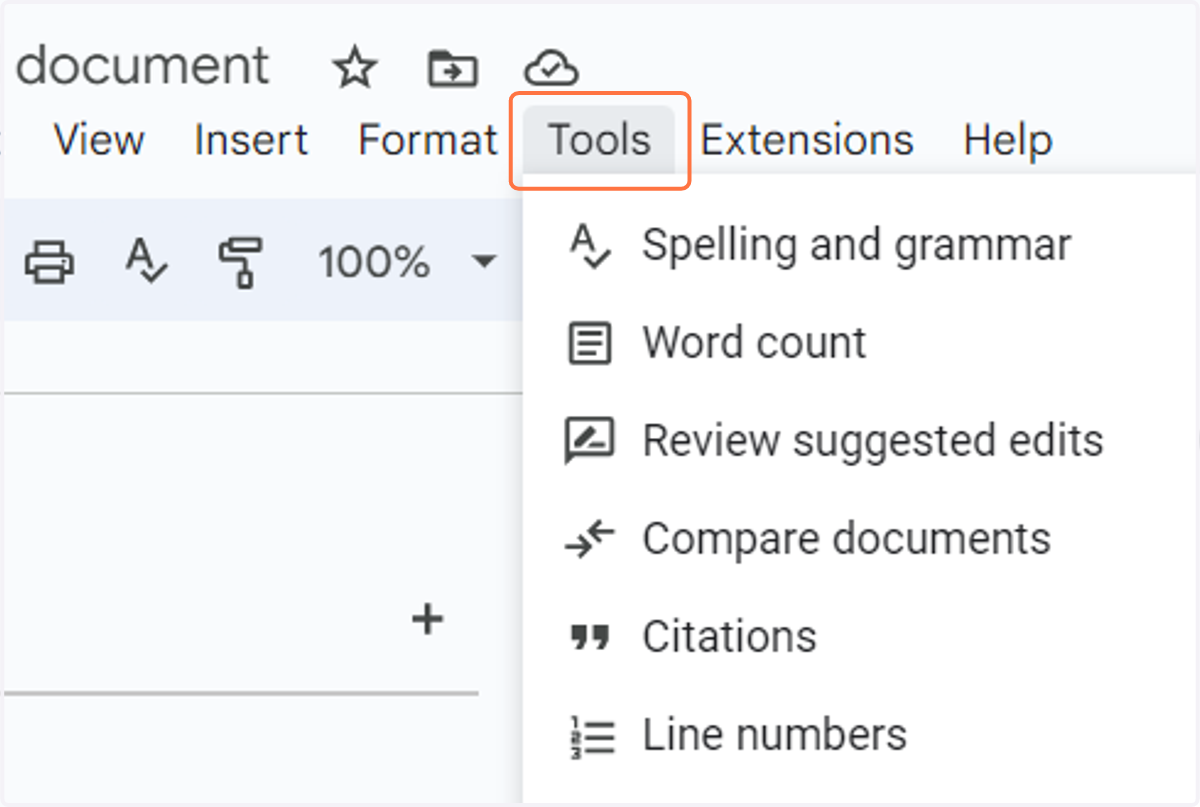Open the 100% zoom dropdown

point(406,263)
